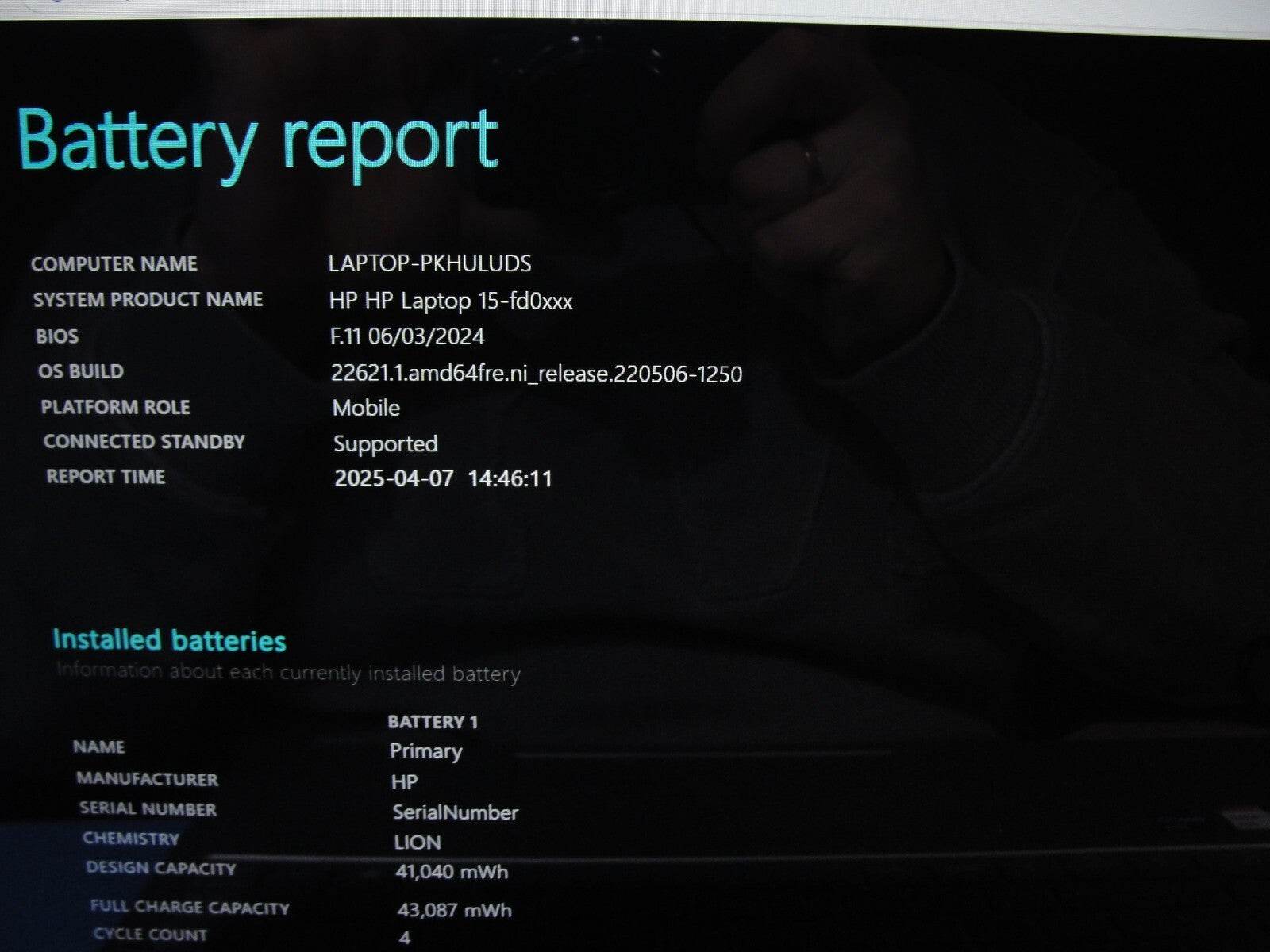The width and height of the screenshot is (1270, 952).
Task: Click the installed battery information subtitle text
Action: tap(288, 673)
